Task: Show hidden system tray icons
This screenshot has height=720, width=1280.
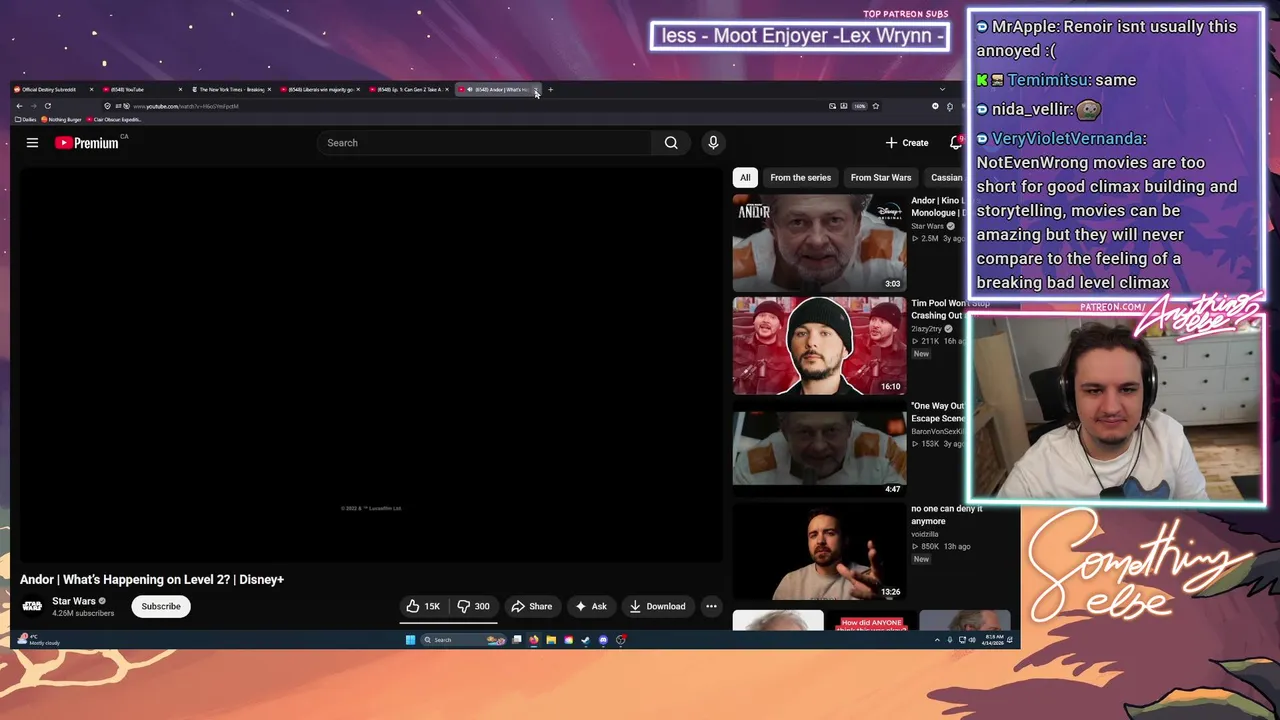Action: [x=937, y=640]
